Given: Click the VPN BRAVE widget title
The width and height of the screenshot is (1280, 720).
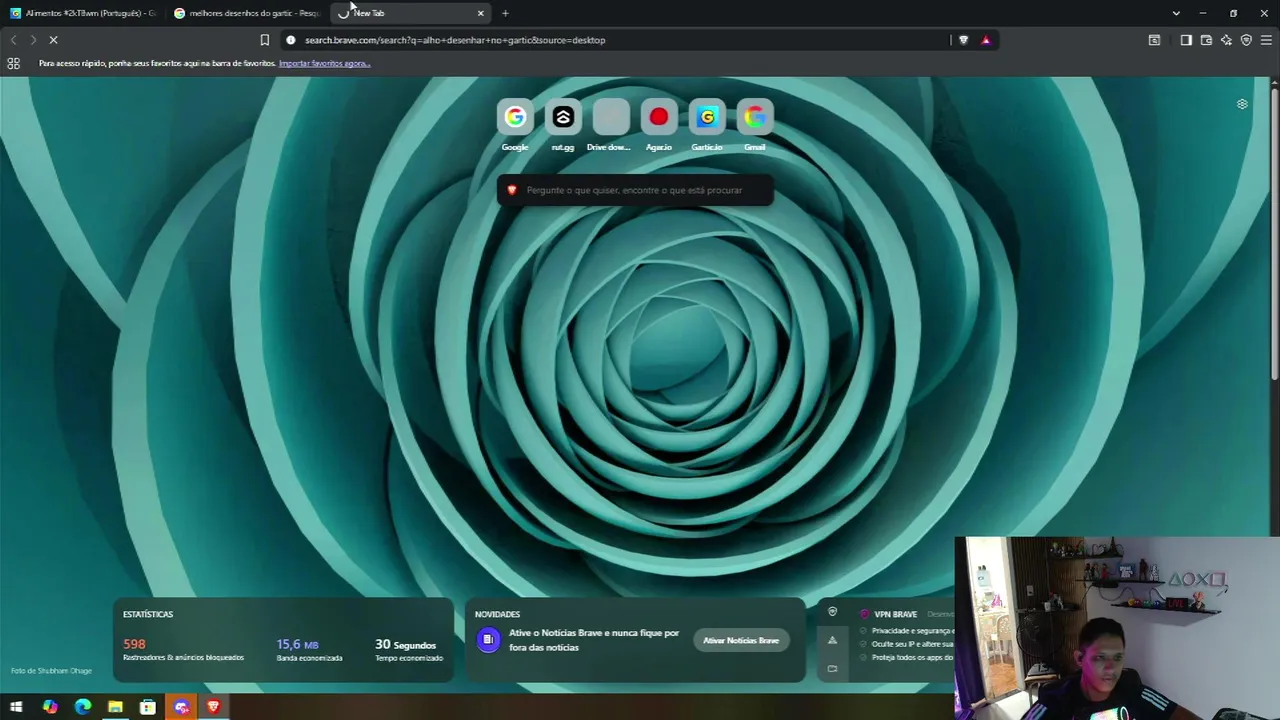Looking at the screenshot, I should (x=896, y=614).
